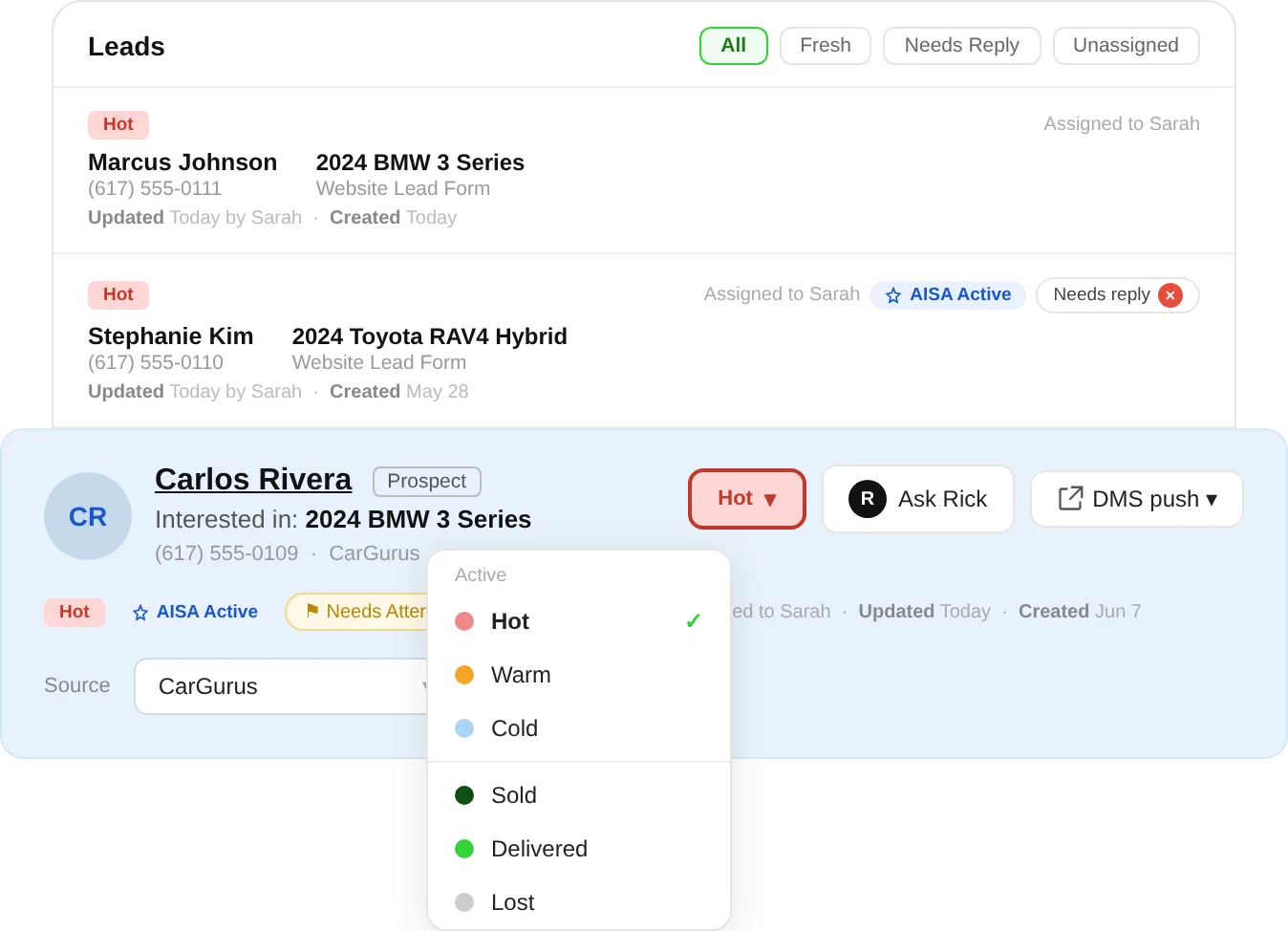Click the flag icon in Needs Attention tag
Image resolution: width=1288 pixels, height=931 pixels.
[312, 610]
